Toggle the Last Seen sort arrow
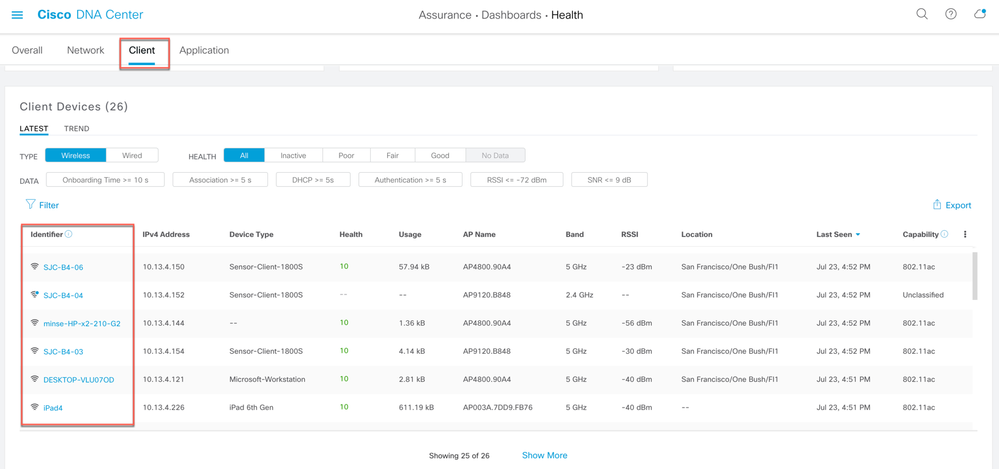The image size is (999, 469). [858, 234]
